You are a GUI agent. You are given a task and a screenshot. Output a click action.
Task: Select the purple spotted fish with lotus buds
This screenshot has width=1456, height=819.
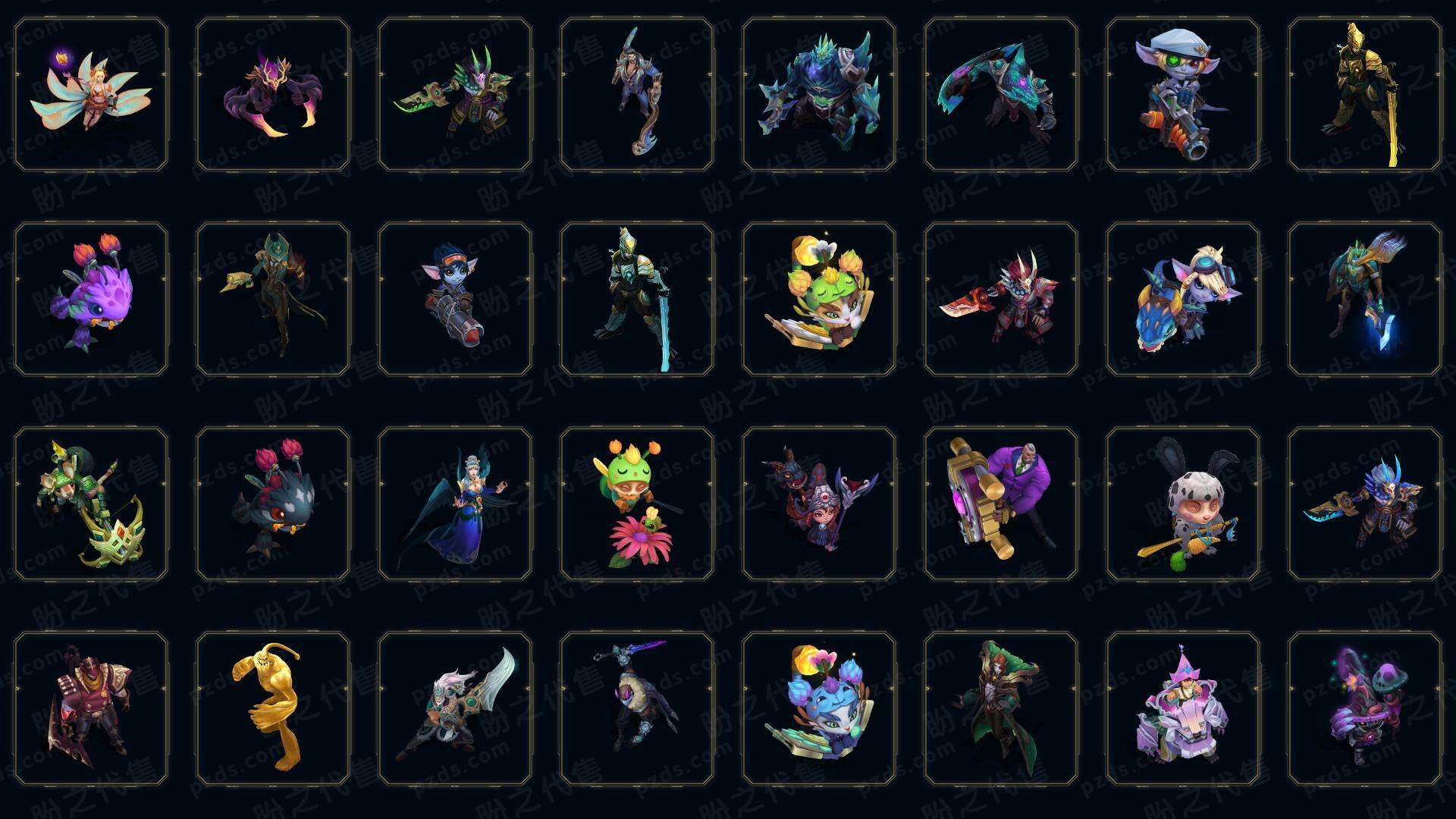91,299
